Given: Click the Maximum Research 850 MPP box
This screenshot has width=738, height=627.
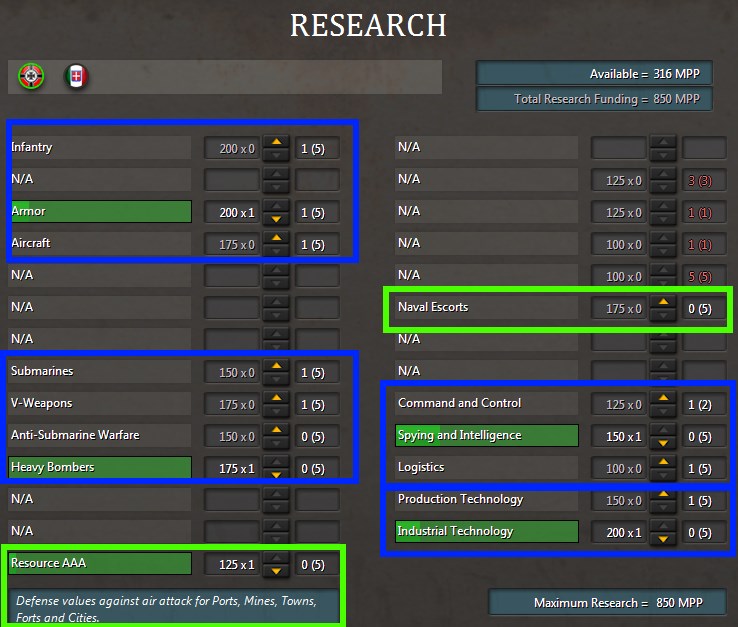Looking at the screenshot, I should 608,603.
